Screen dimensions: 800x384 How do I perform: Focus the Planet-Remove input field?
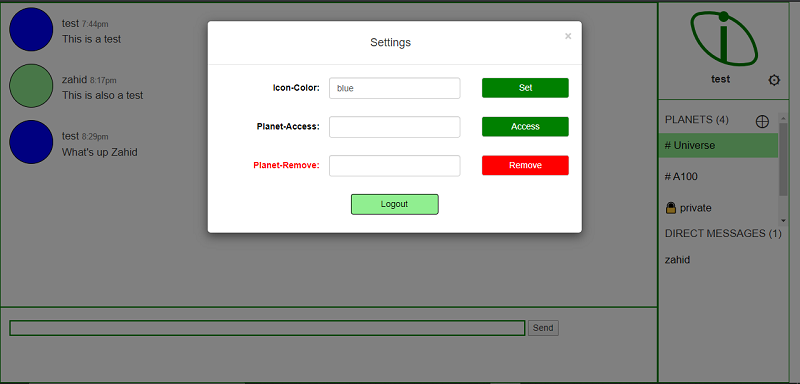click(x=394, y=166)
